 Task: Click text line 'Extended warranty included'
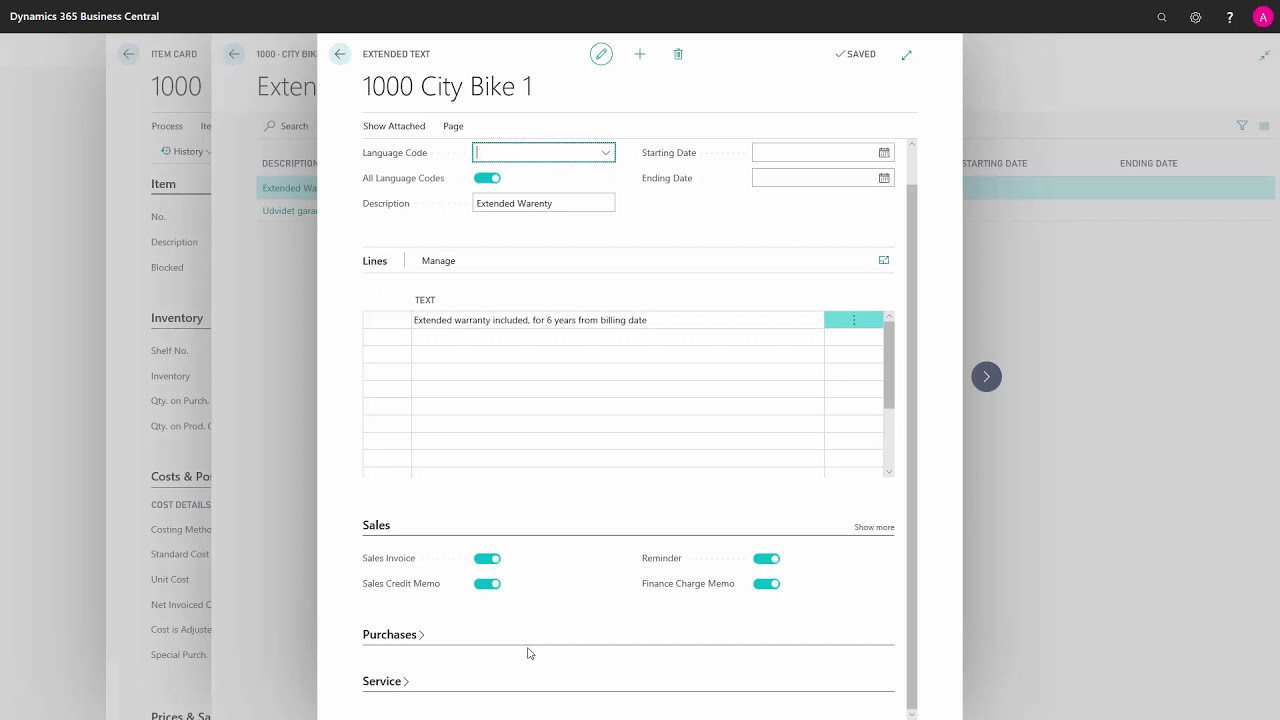click(x=617, y=320)
